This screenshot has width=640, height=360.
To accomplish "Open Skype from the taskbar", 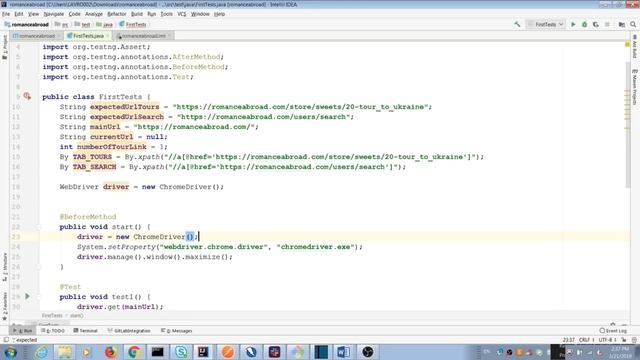I will tap(181, 352).
